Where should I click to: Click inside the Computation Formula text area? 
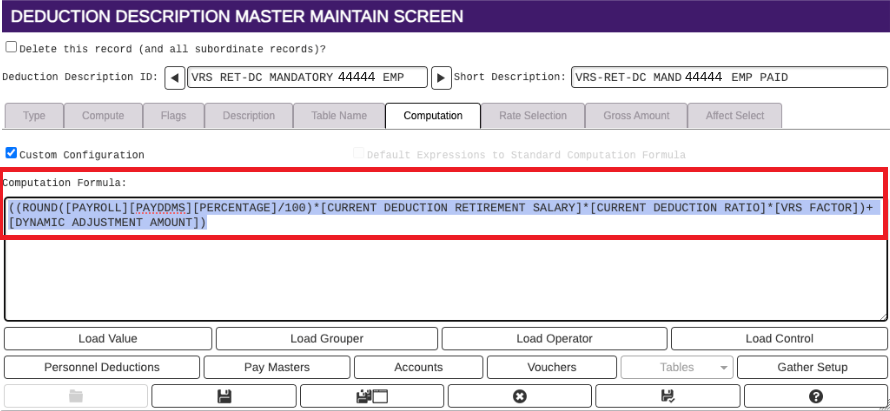(445, 259)
